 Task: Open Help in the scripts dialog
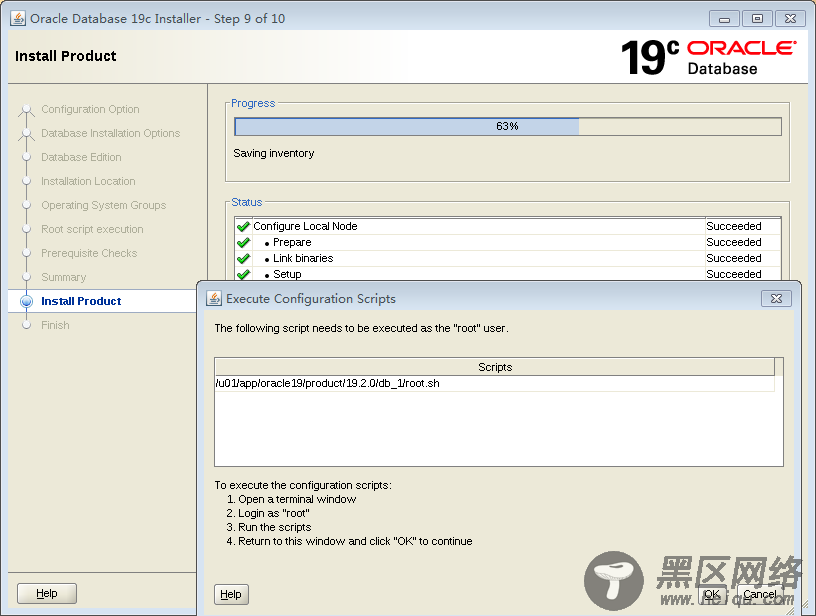(231, 594)
